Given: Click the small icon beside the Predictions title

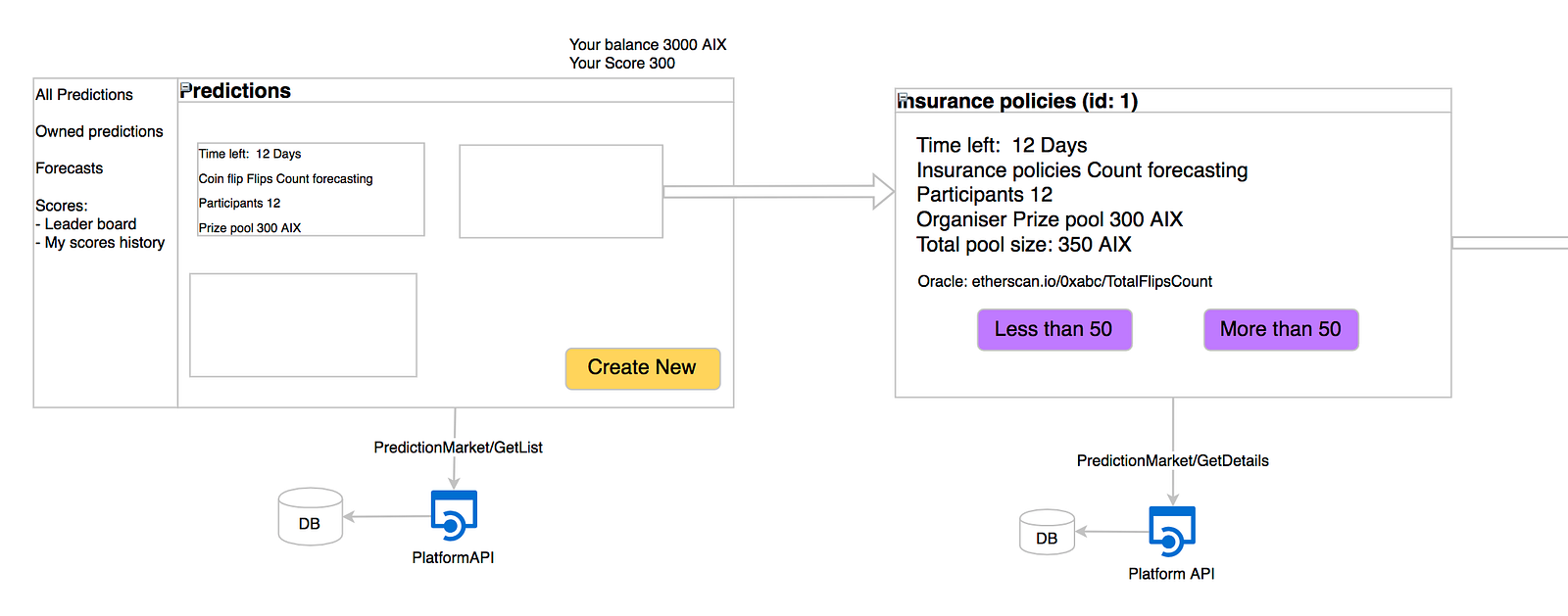Looking at the screenshot, I should (185, 89).
